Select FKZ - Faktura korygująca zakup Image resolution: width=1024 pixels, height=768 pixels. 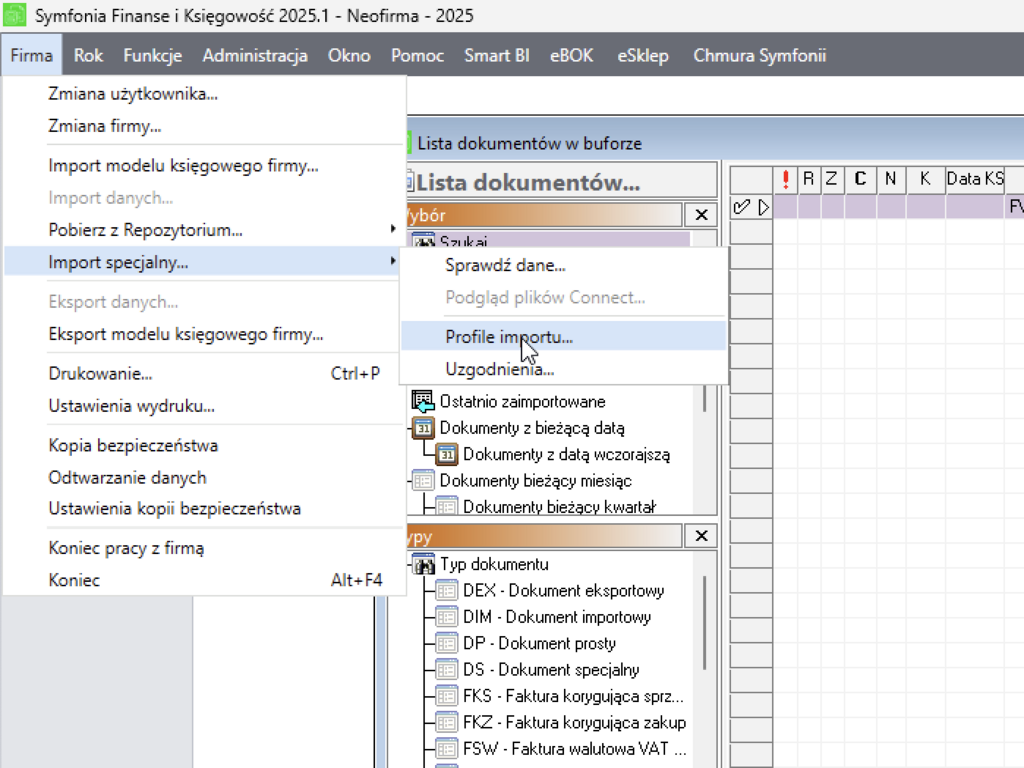coord(575,723)
